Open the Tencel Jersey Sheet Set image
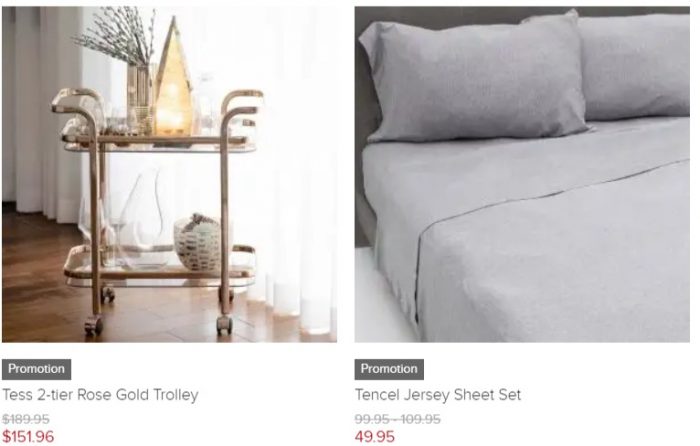700x446 pixels. (x=522, y=174)
